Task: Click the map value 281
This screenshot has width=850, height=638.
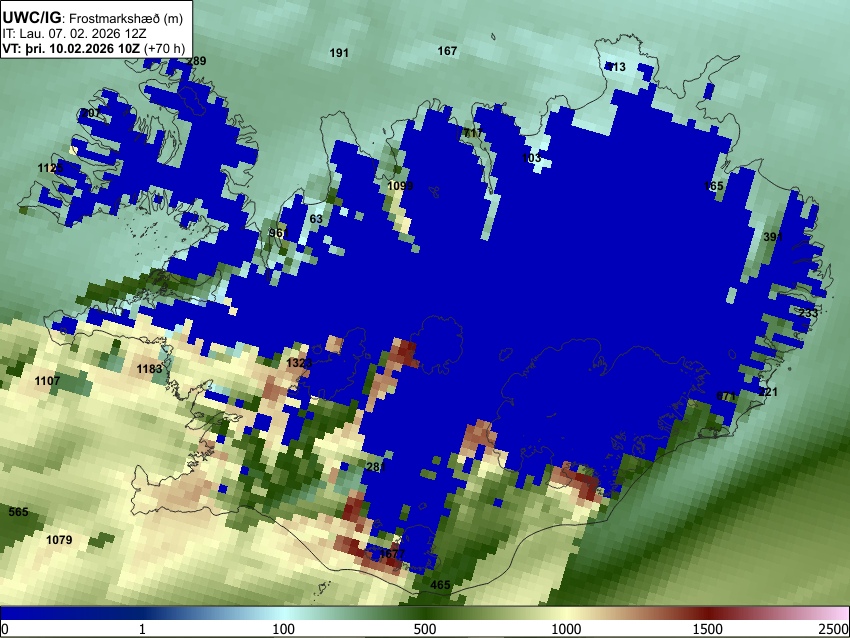Action: (376, 467)
